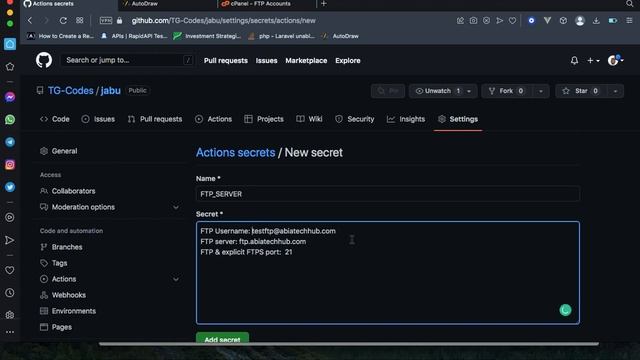Screen dimensions: 640x360
Task: Open the Unwatch dropdown arrow
Action: click(469, 91)
